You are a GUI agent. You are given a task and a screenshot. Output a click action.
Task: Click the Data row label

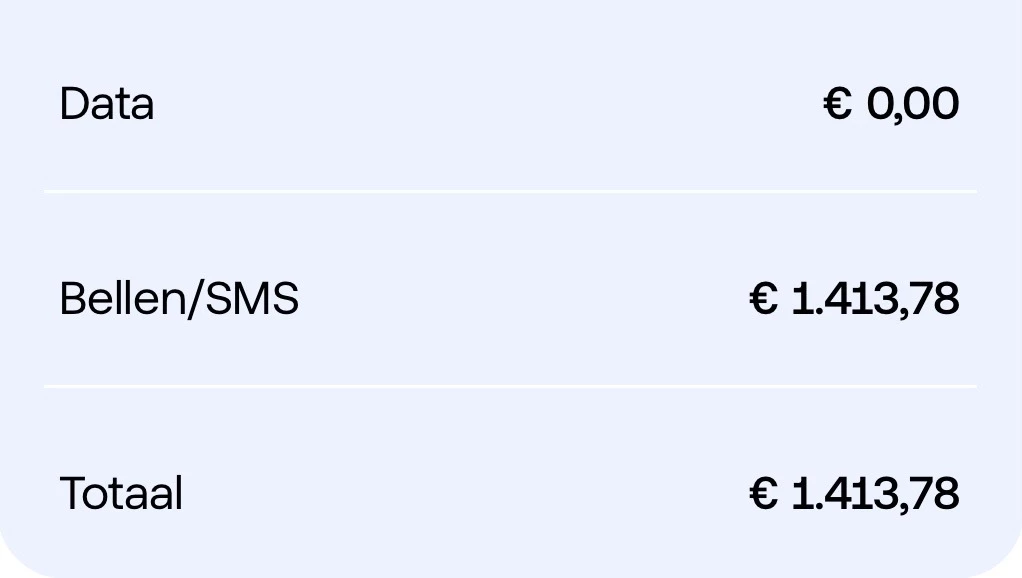coord(106,104)
